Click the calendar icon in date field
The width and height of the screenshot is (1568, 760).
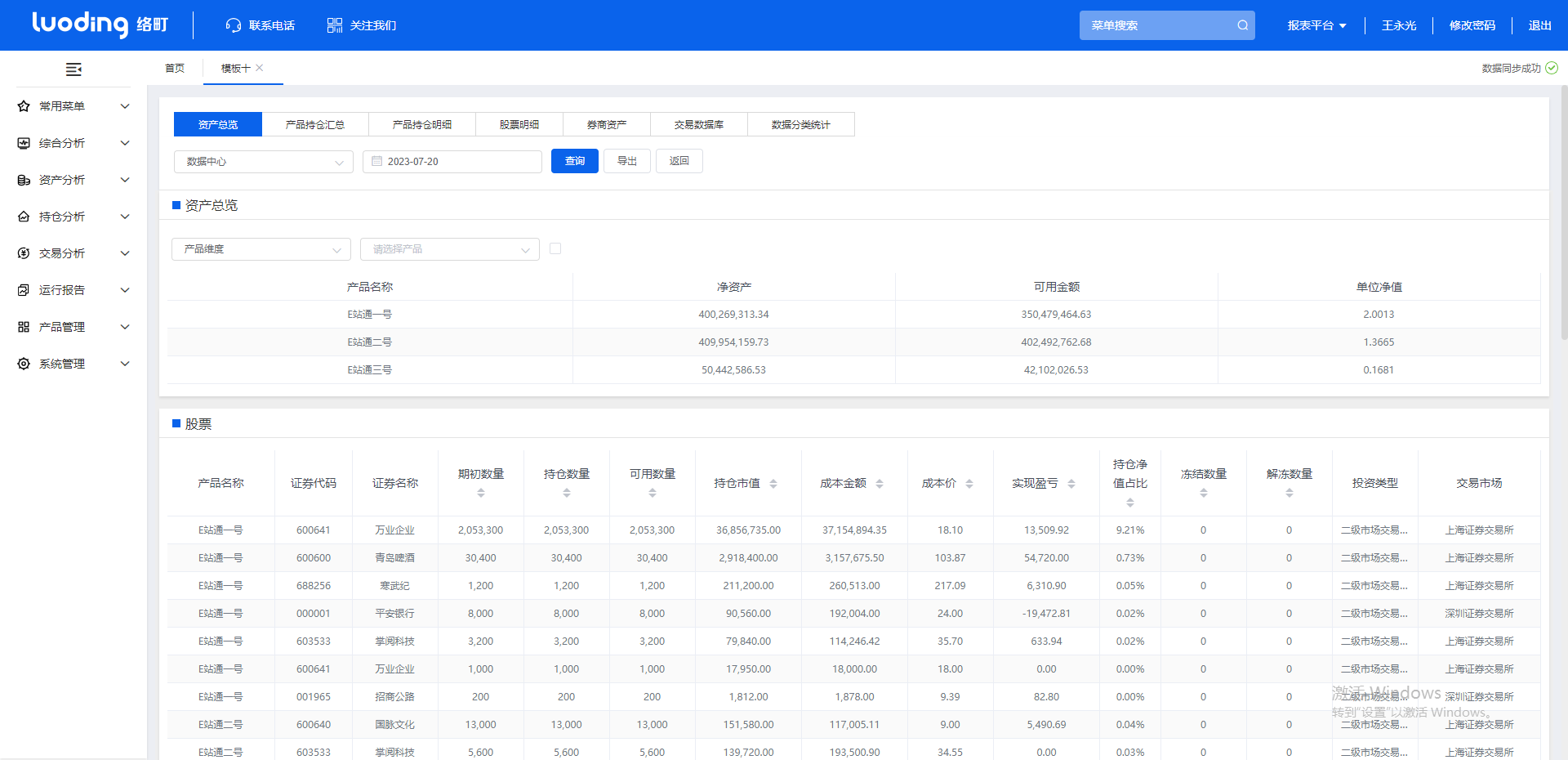pos(377,161)
